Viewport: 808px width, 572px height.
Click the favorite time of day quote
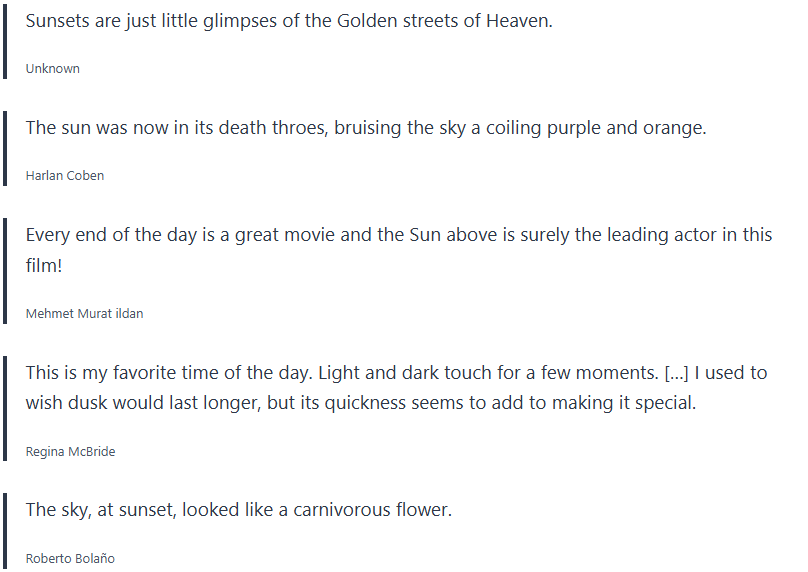(x=340, y=373)
